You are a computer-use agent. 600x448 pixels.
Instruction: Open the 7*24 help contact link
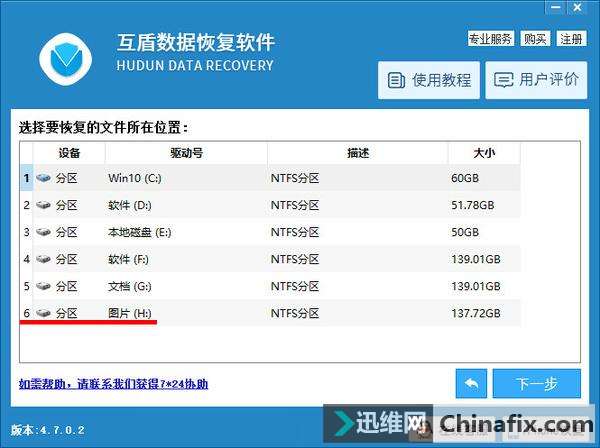tap(113, 384)
